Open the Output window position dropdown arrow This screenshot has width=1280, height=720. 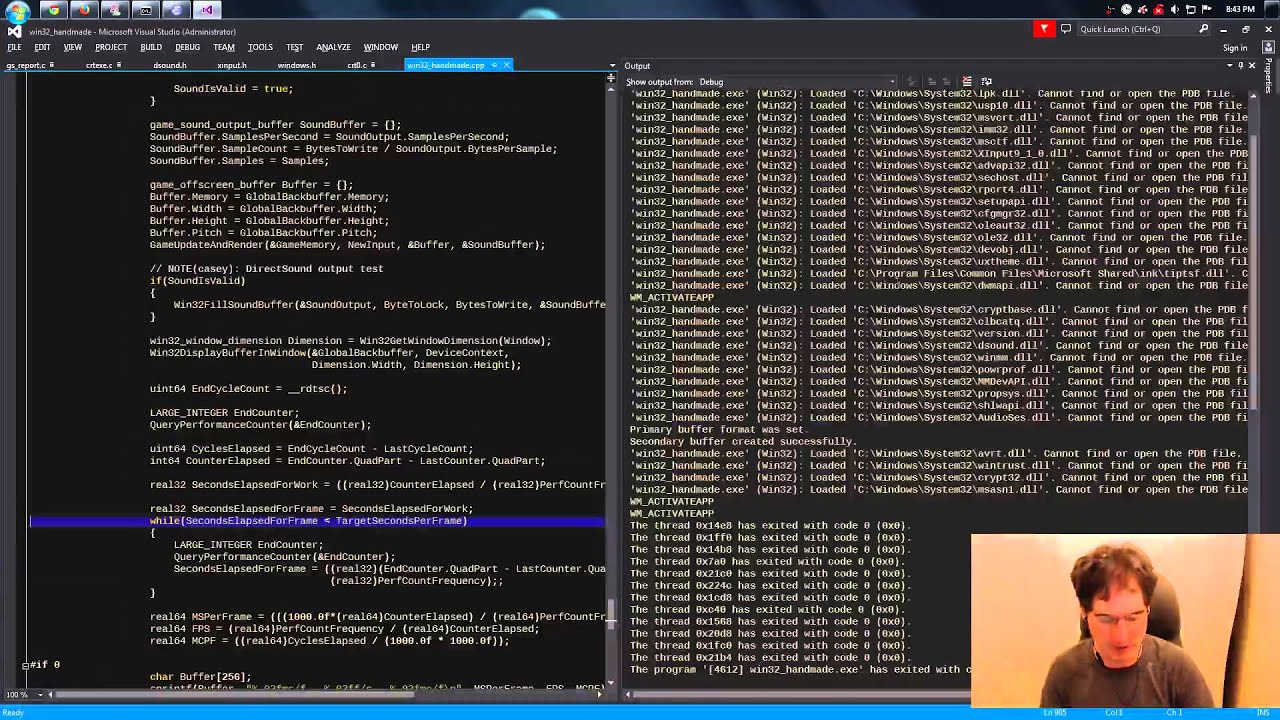[1228, 66]
